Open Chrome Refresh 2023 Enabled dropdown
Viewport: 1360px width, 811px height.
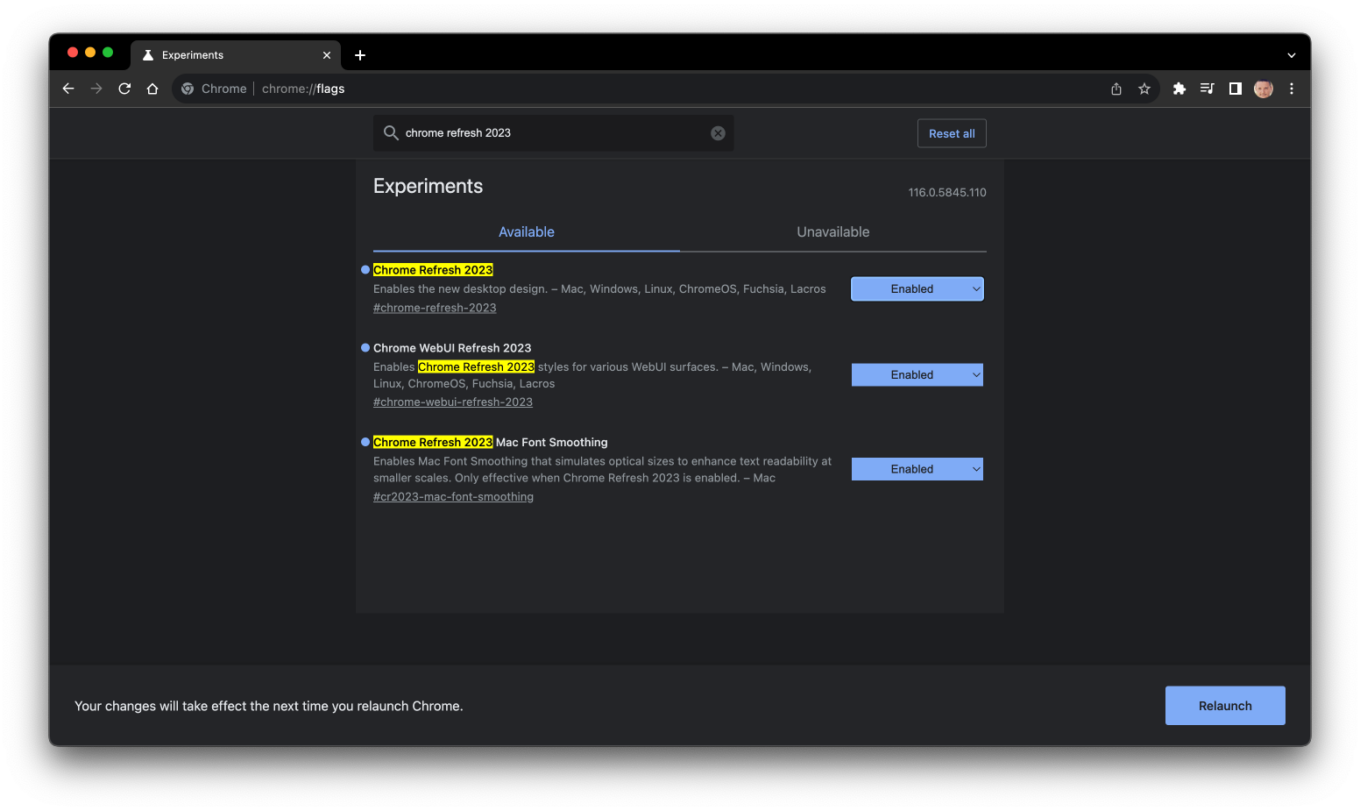917,289
